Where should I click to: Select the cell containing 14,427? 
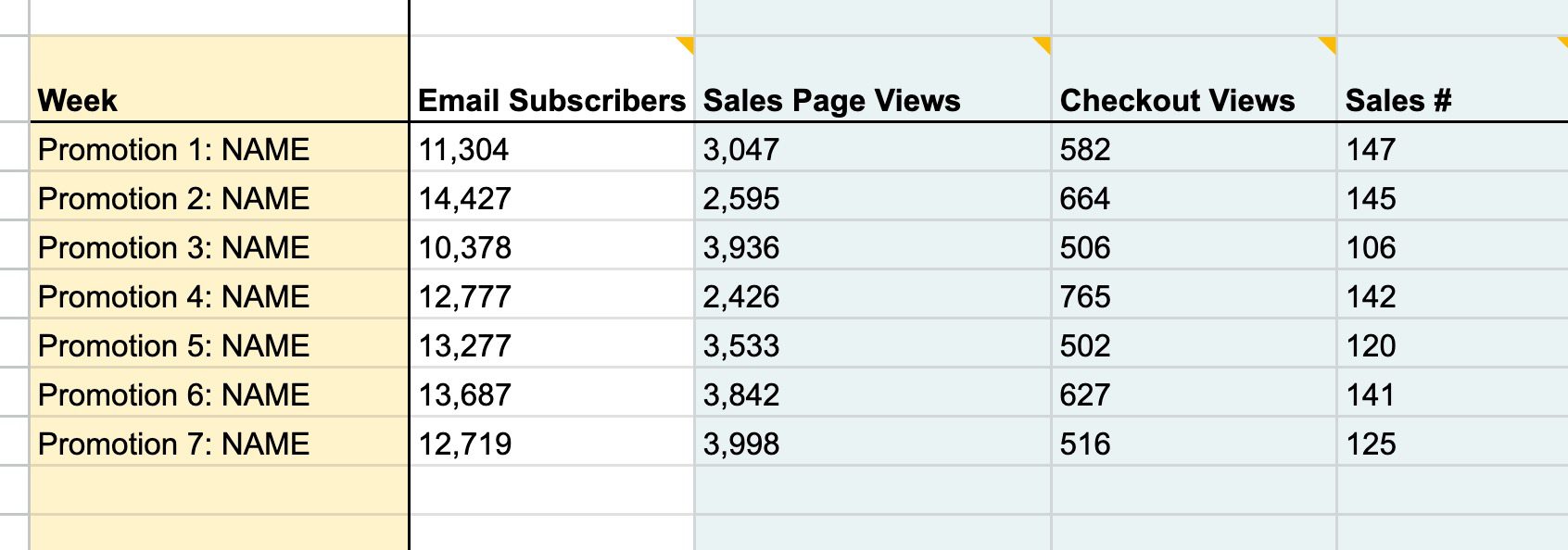(x=551, y=198)
